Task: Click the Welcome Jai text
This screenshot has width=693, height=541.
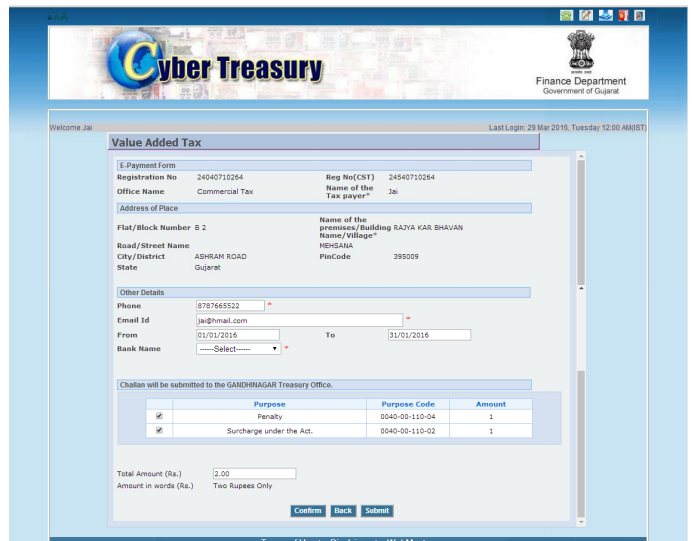Action: tap(71, 127)
